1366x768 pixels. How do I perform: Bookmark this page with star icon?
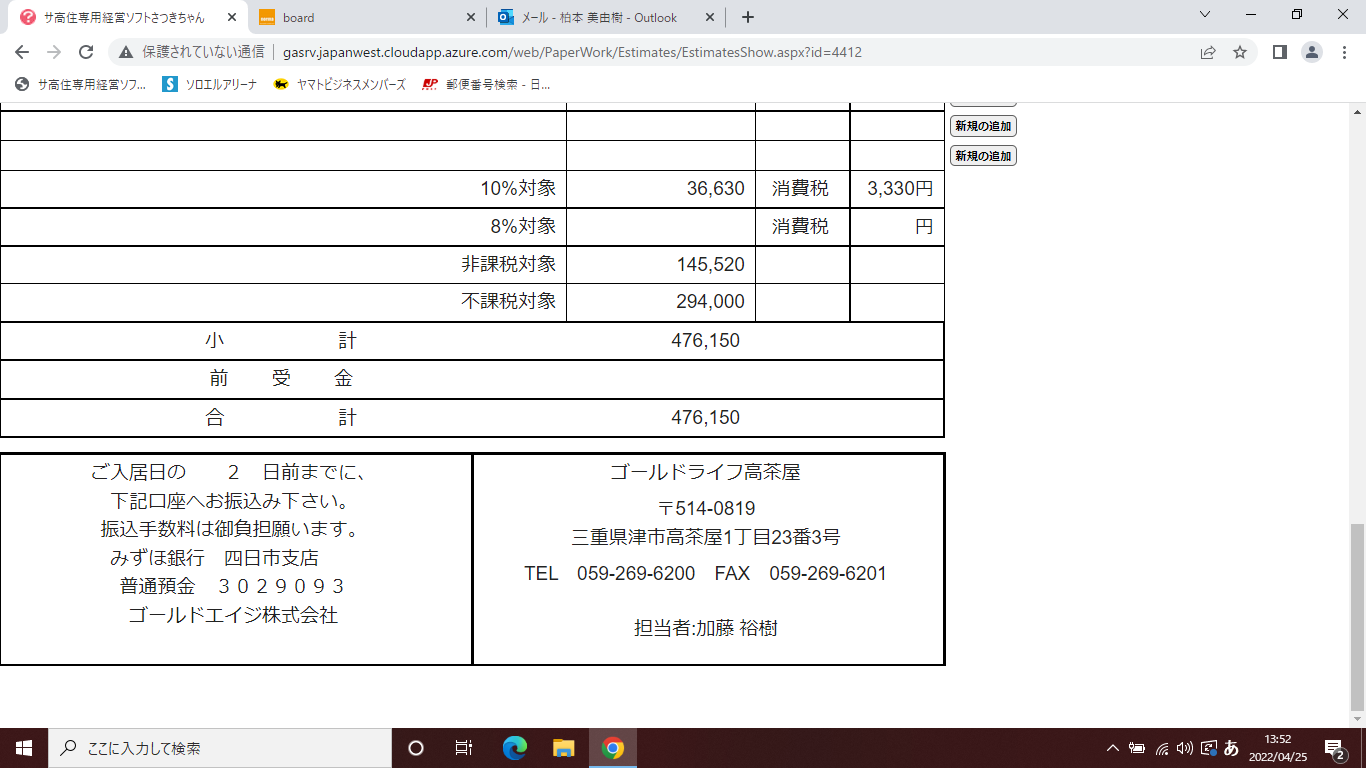point(1240,52)
